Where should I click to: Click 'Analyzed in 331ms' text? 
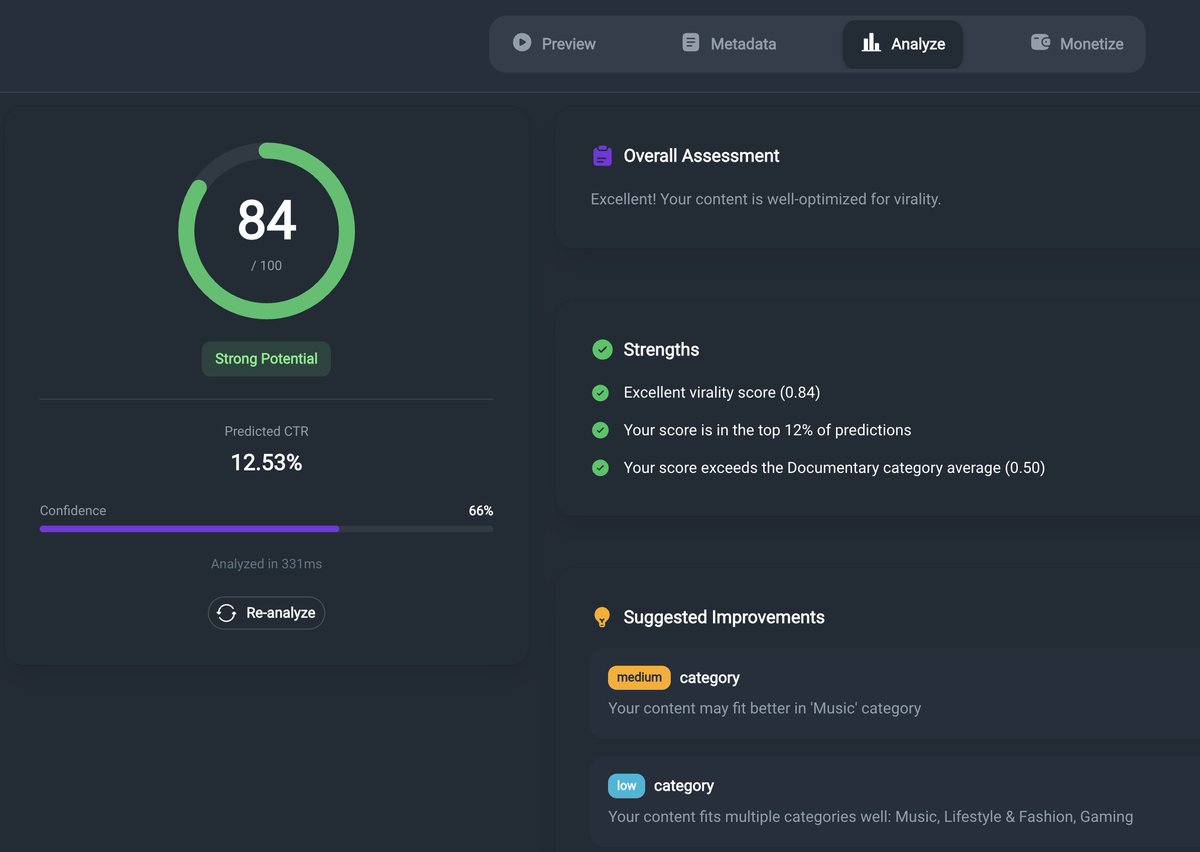(266, 564)
